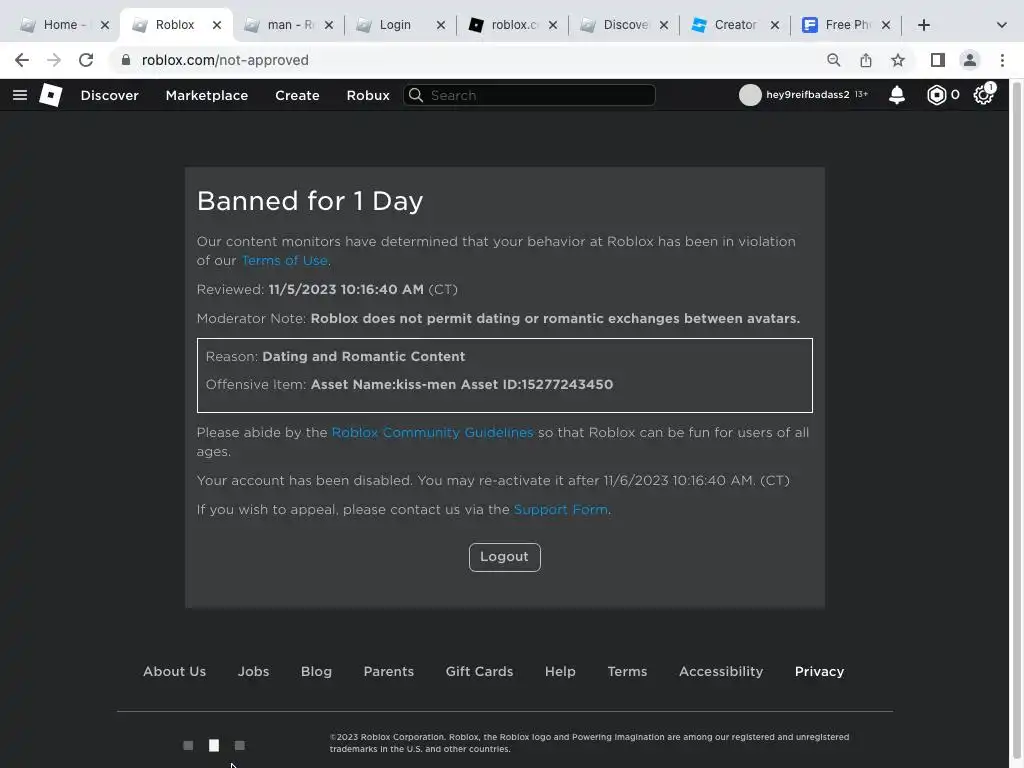Open Help footer link
Viewport: 1024px width, 768px height.
[x=560, y=671]
